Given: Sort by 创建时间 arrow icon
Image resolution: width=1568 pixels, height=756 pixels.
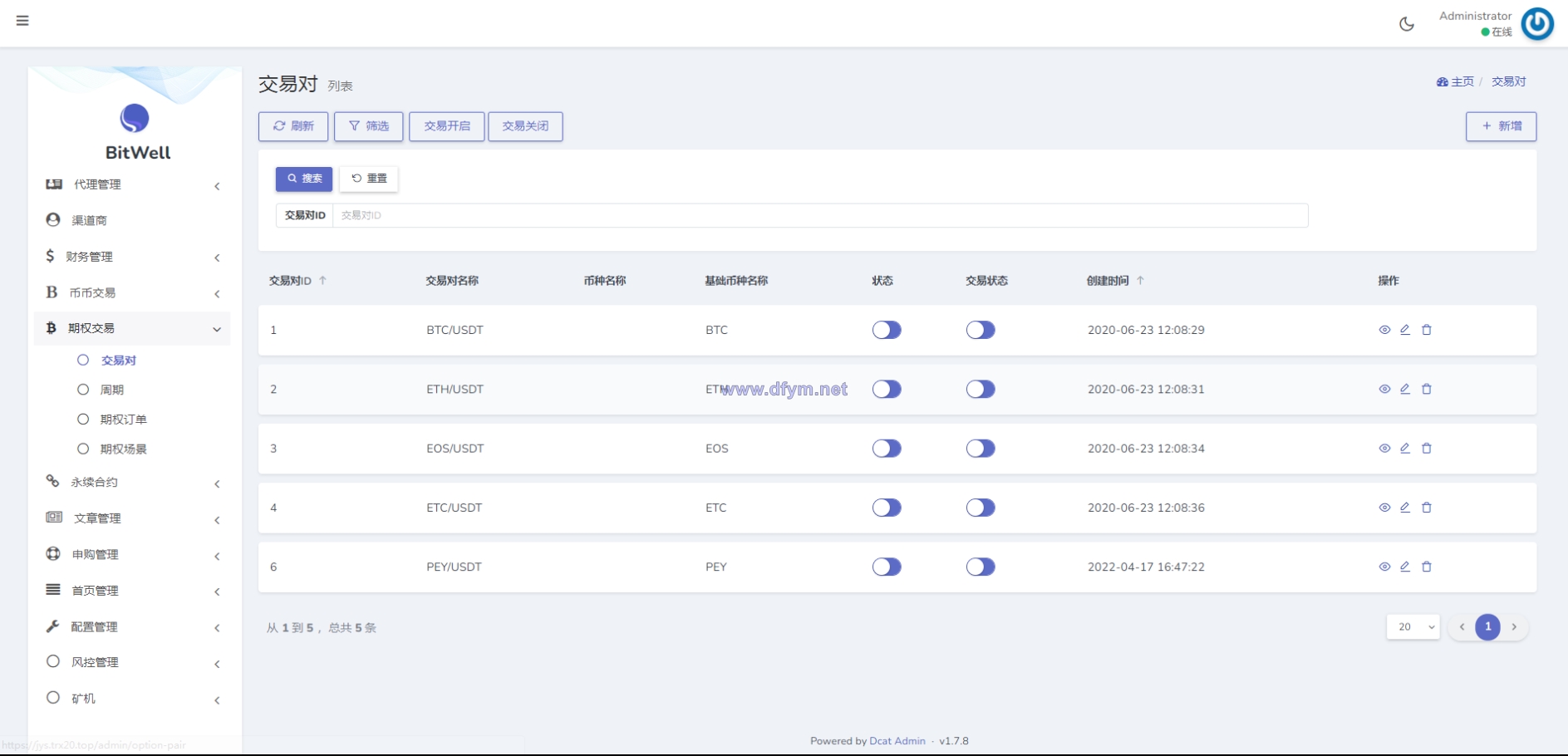Looking at the screenshot, I should point(1140,281).
